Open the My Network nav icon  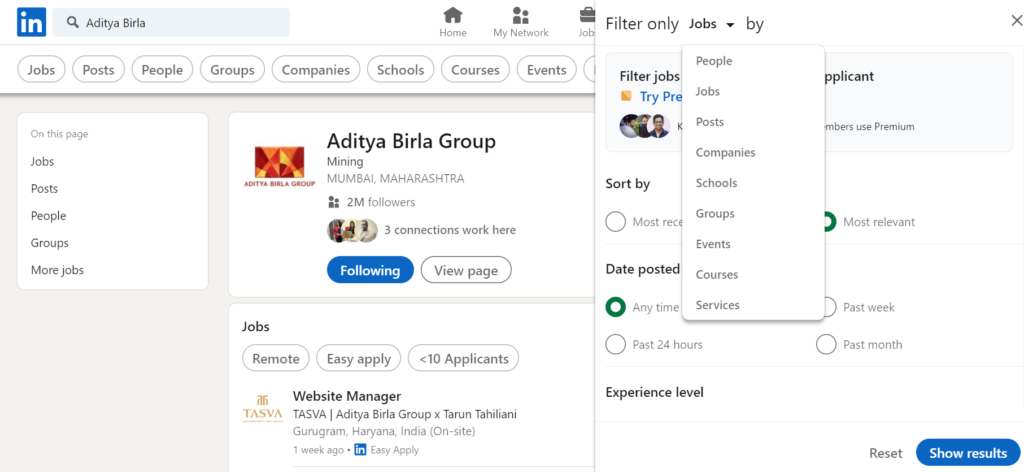click(x=520, y=22)
